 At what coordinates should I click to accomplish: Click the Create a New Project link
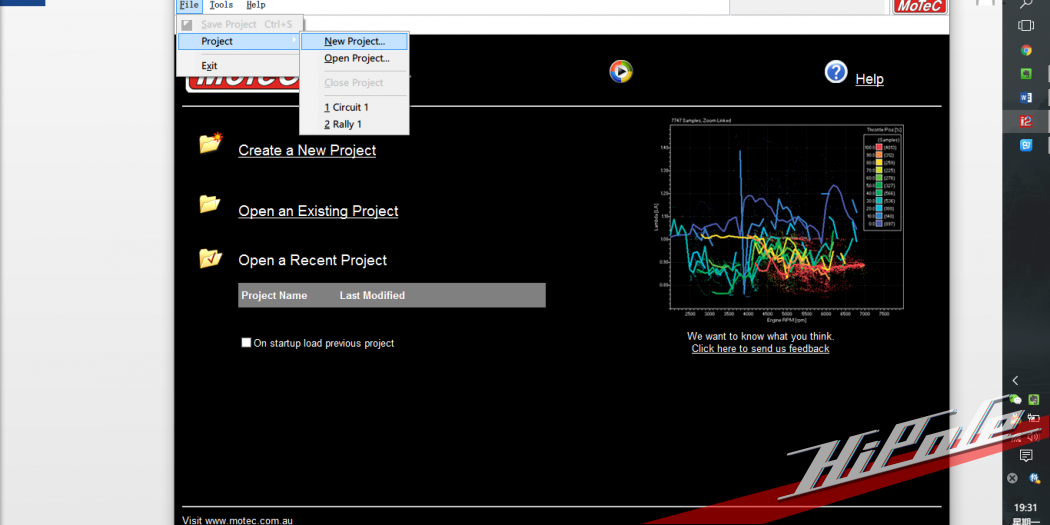(x=307, y=151)
